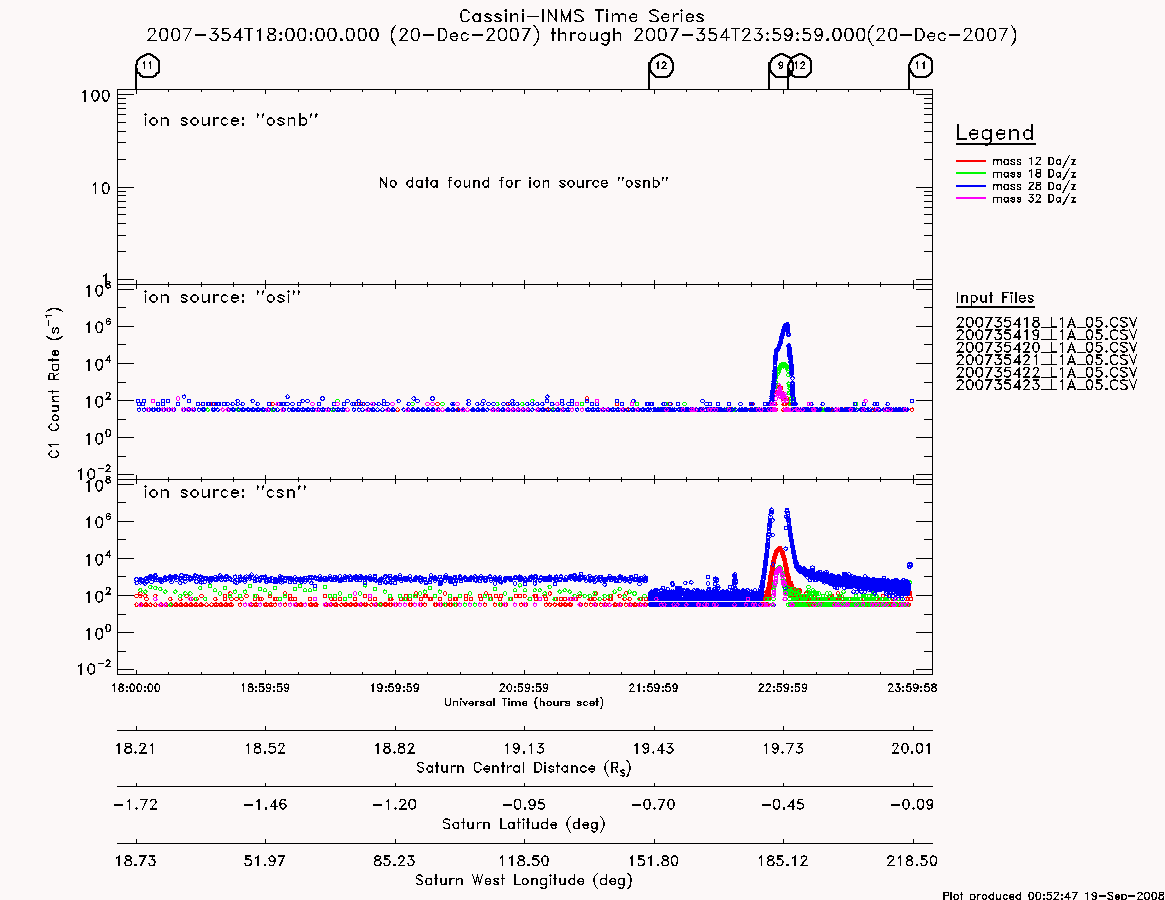Click the 18.21 central distance value
The image size is (1165, 900).
pos(135,748)
